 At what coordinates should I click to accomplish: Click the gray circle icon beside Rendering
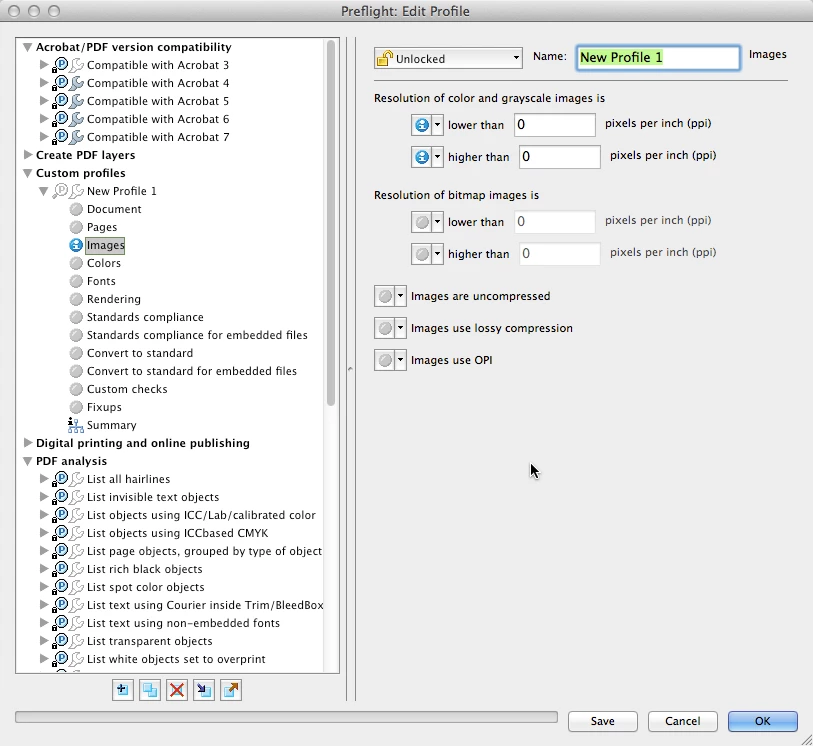point(76,299)
